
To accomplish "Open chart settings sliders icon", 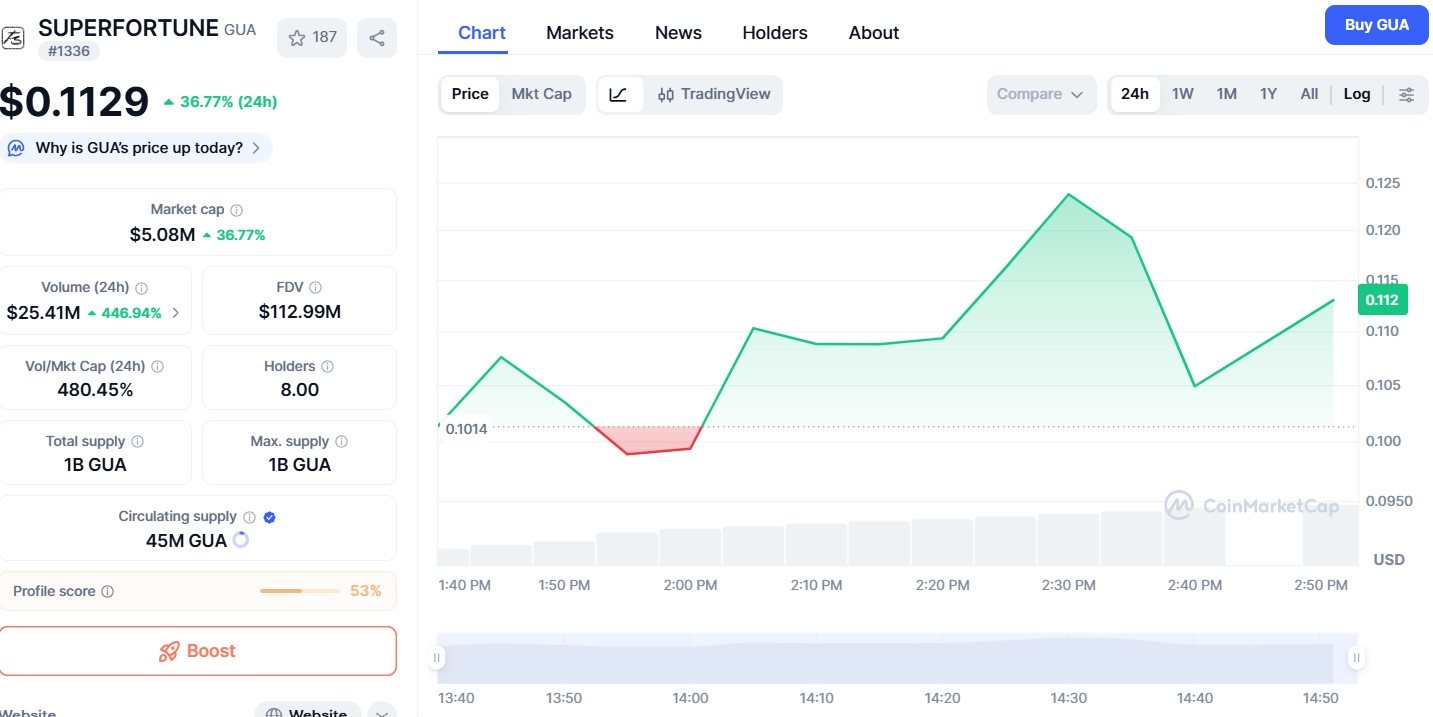I will (1406, 94).
